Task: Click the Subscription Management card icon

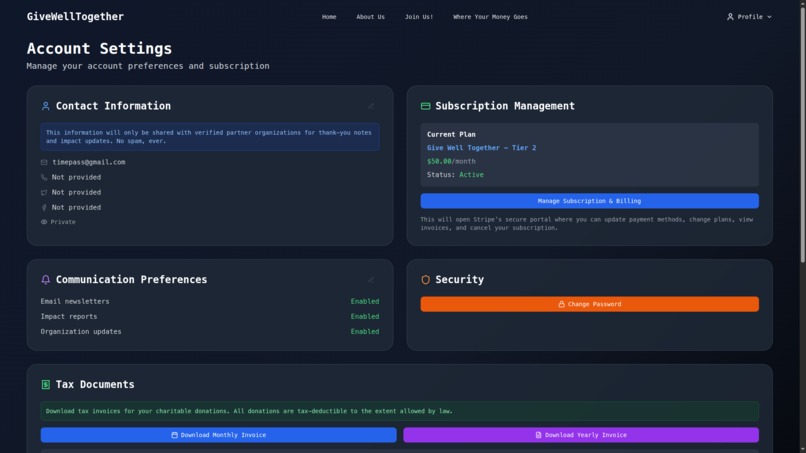Action: point(425,106)
